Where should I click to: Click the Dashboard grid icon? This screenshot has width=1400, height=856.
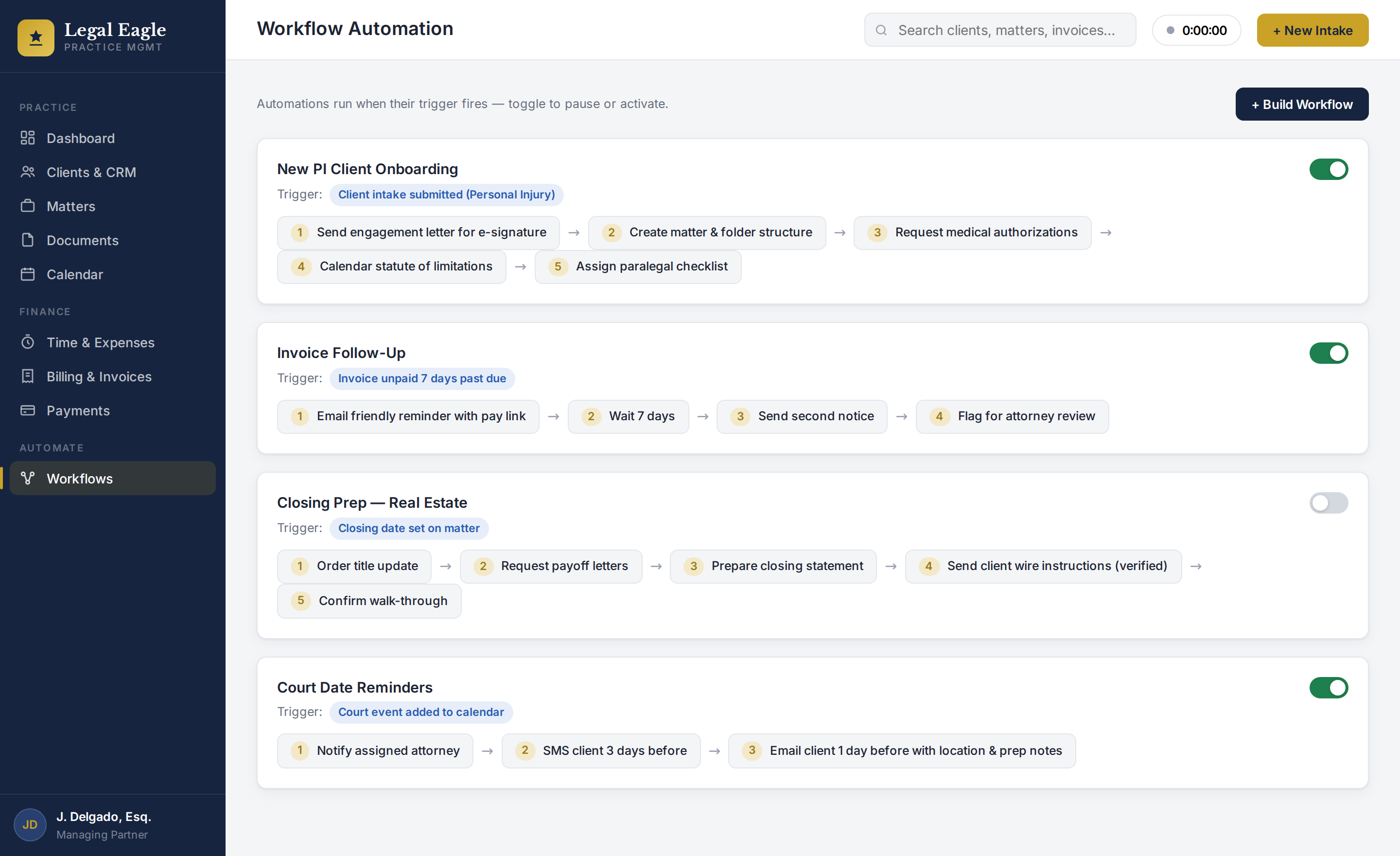coord(27,138)
